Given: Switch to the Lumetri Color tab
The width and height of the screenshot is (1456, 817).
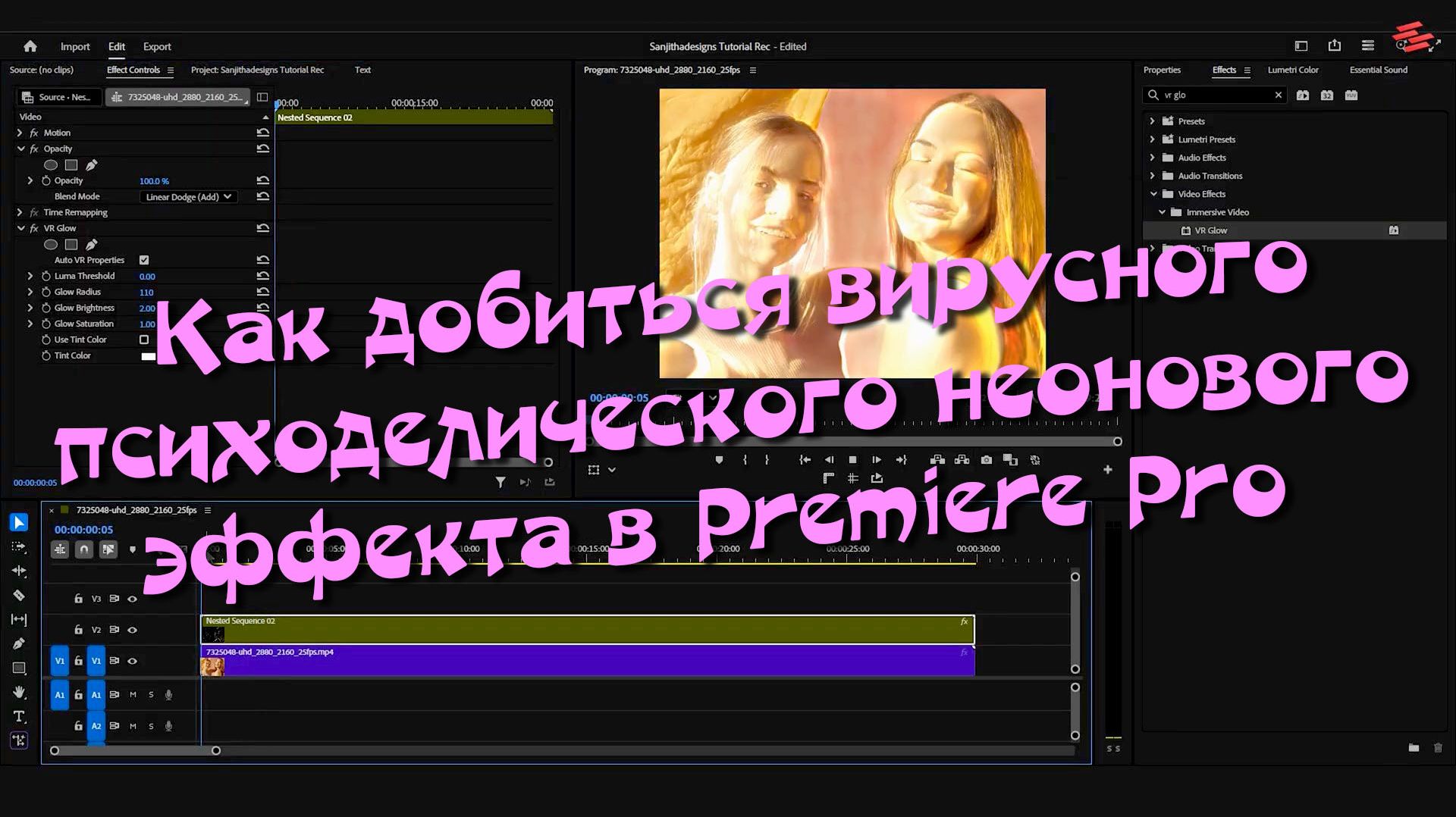Looking at the screenshot, I should tap(1293, 70).
